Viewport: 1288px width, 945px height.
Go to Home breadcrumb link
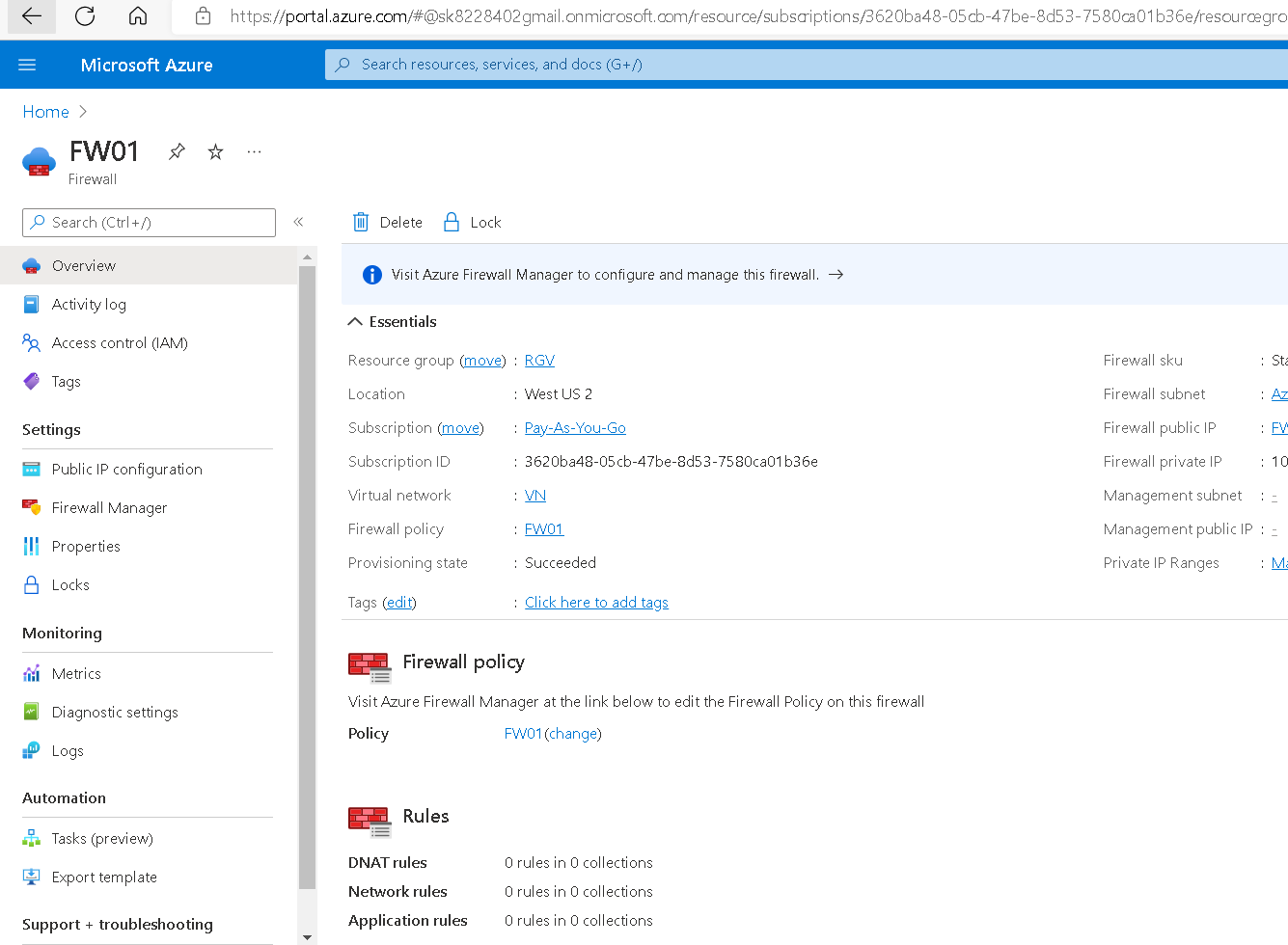coord(45,112)
